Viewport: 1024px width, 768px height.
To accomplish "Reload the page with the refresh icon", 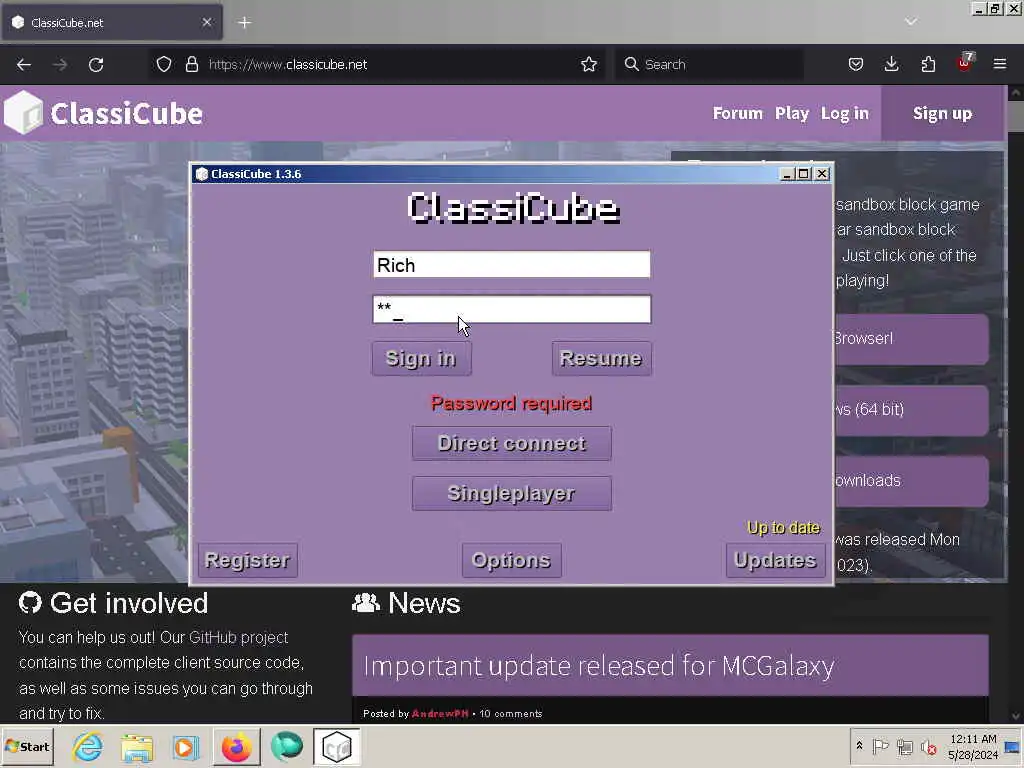I will (x=96, y=65).
